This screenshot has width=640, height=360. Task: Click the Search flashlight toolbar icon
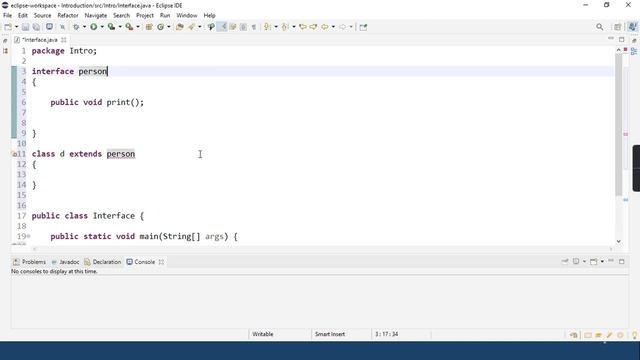point(191,27)
